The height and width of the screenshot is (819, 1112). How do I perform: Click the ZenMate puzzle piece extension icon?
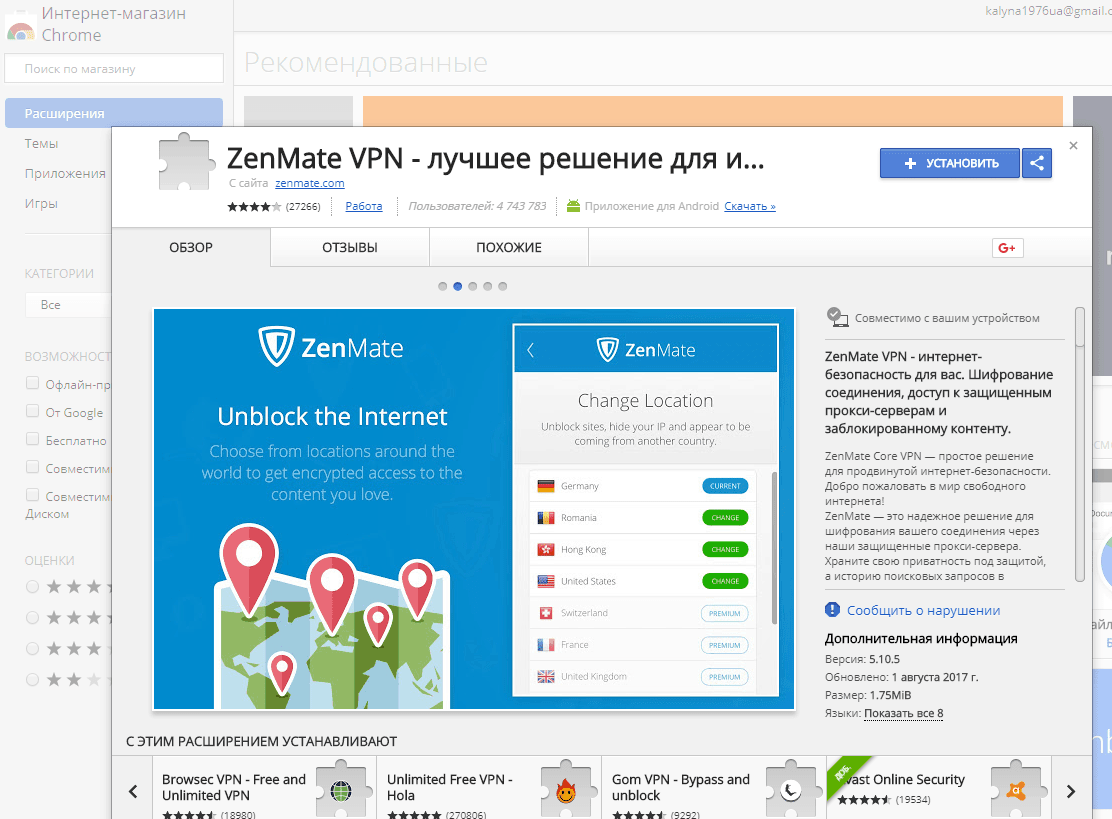coord(186,162)
